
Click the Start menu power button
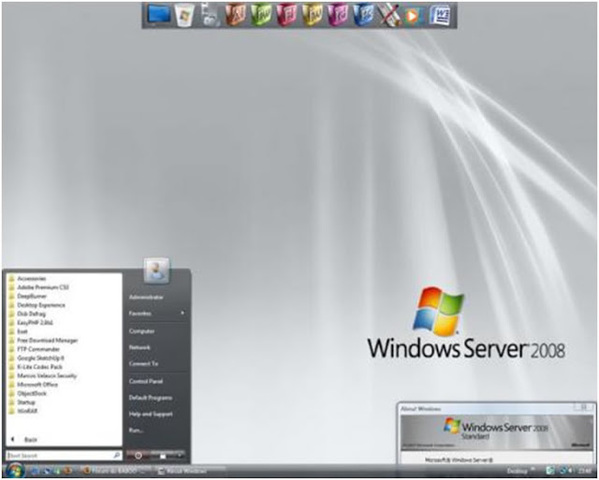click(138, 456)
